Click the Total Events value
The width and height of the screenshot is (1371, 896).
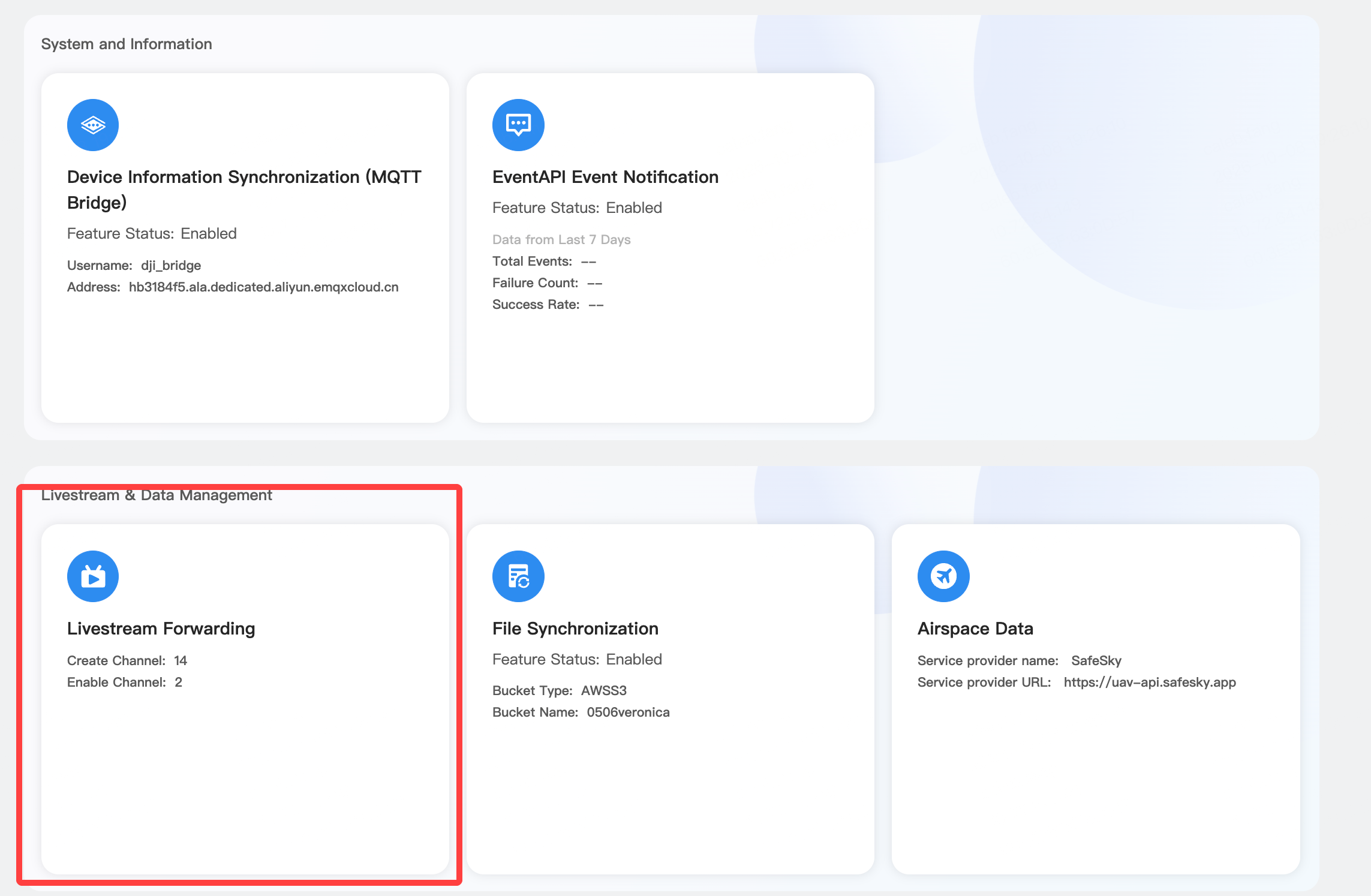pos(588,261)
